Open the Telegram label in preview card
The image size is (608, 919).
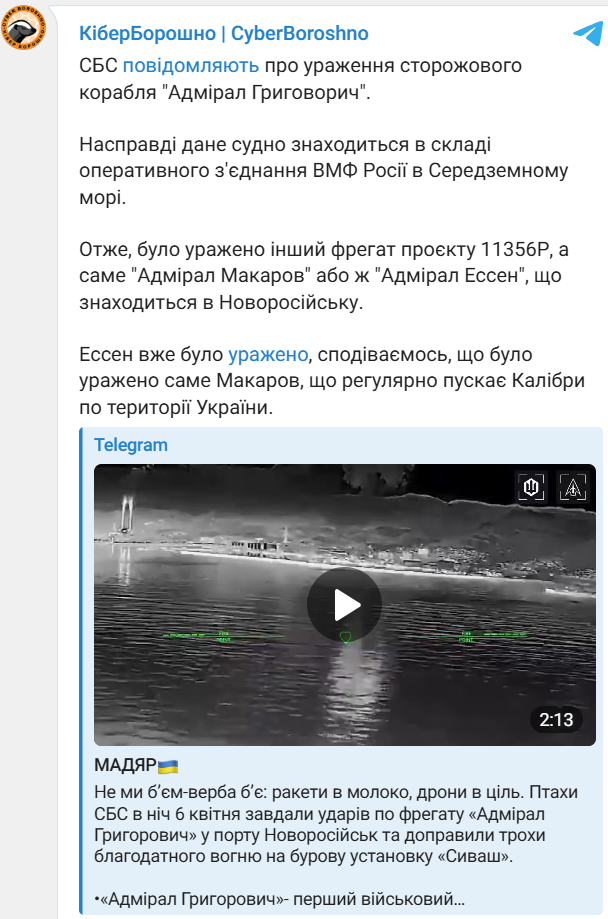pos(131,445)
